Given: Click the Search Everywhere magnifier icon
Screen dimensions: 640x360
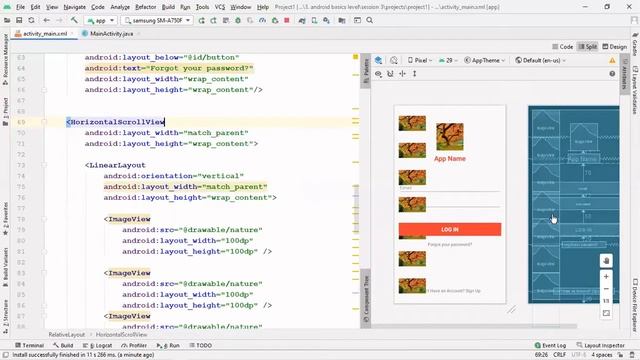Looking at the screenshot, I should click(x=369, y=20).
